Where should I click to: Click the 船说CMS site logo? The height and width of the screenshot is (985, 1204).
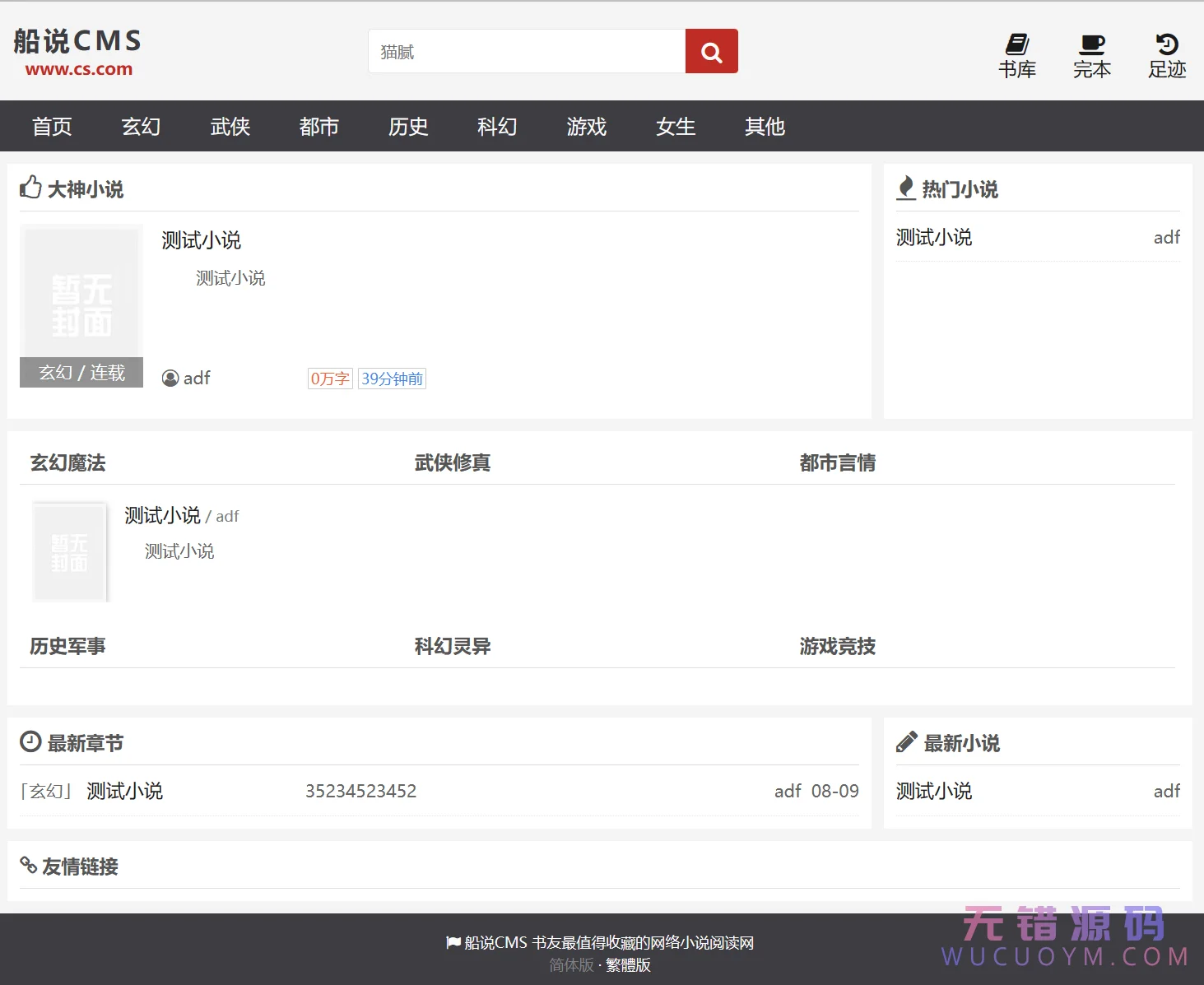point(78,52)
